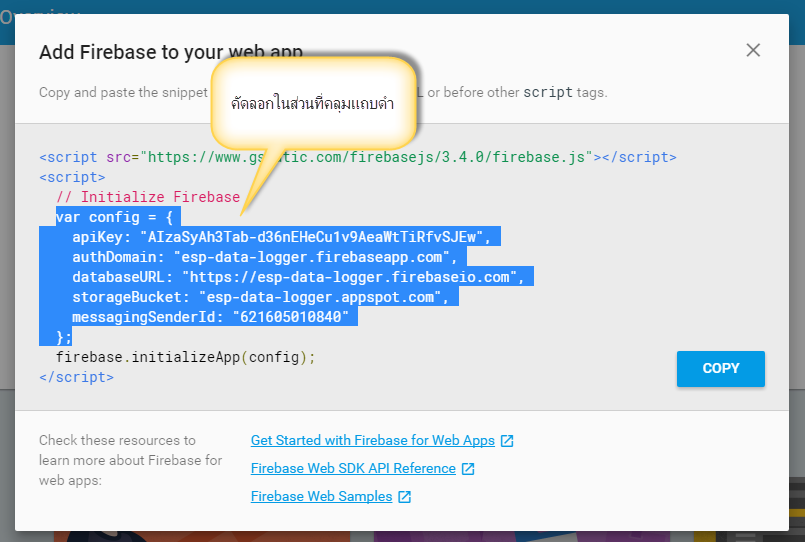The image size is (805, 542).
Task: Click the databaseURL line in snippet
Action: point(298,277)
